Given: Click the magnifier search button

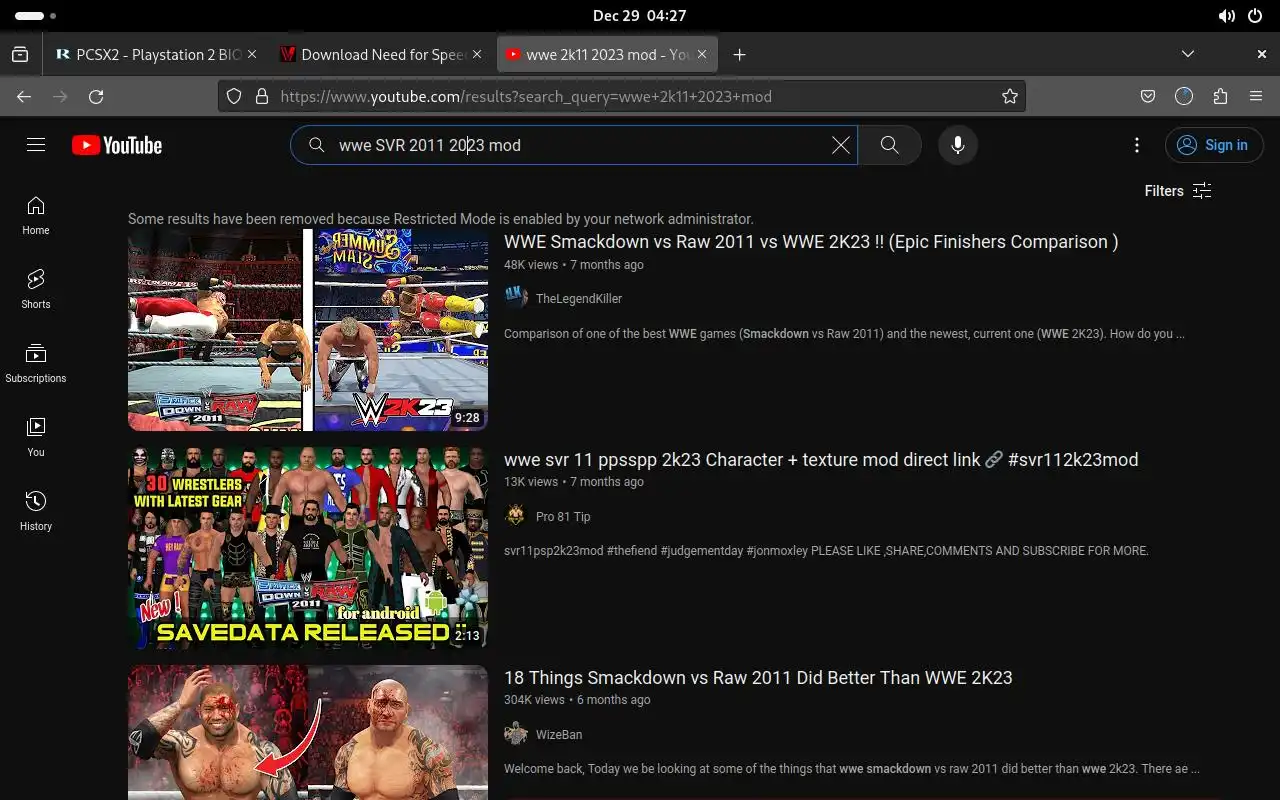Looking at the screenshot, I should click(x=889, y=145).
